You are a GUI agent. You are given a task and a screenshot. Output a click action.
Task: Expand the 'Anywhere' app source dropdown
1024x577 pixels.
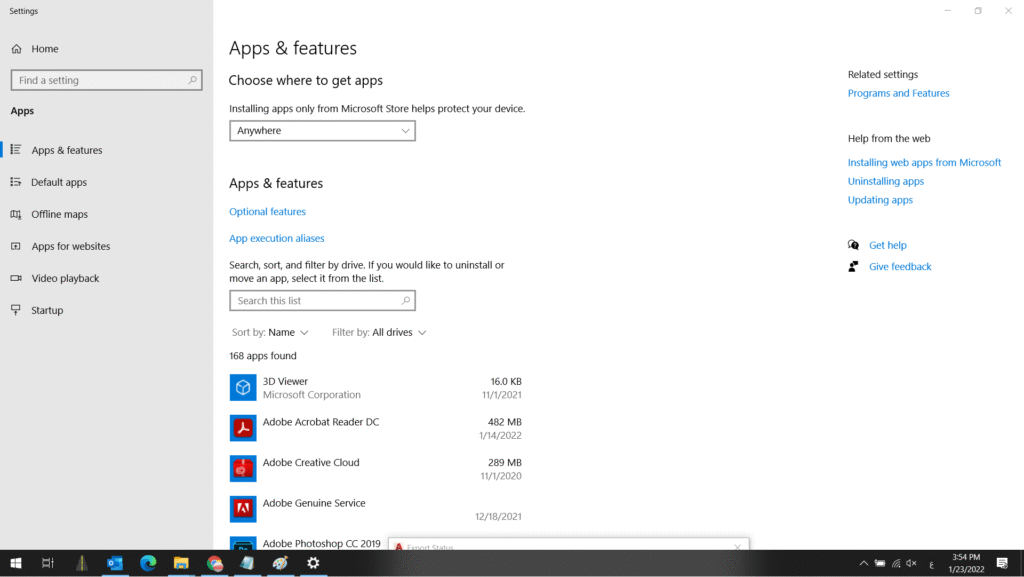click(x=322, y=131)
